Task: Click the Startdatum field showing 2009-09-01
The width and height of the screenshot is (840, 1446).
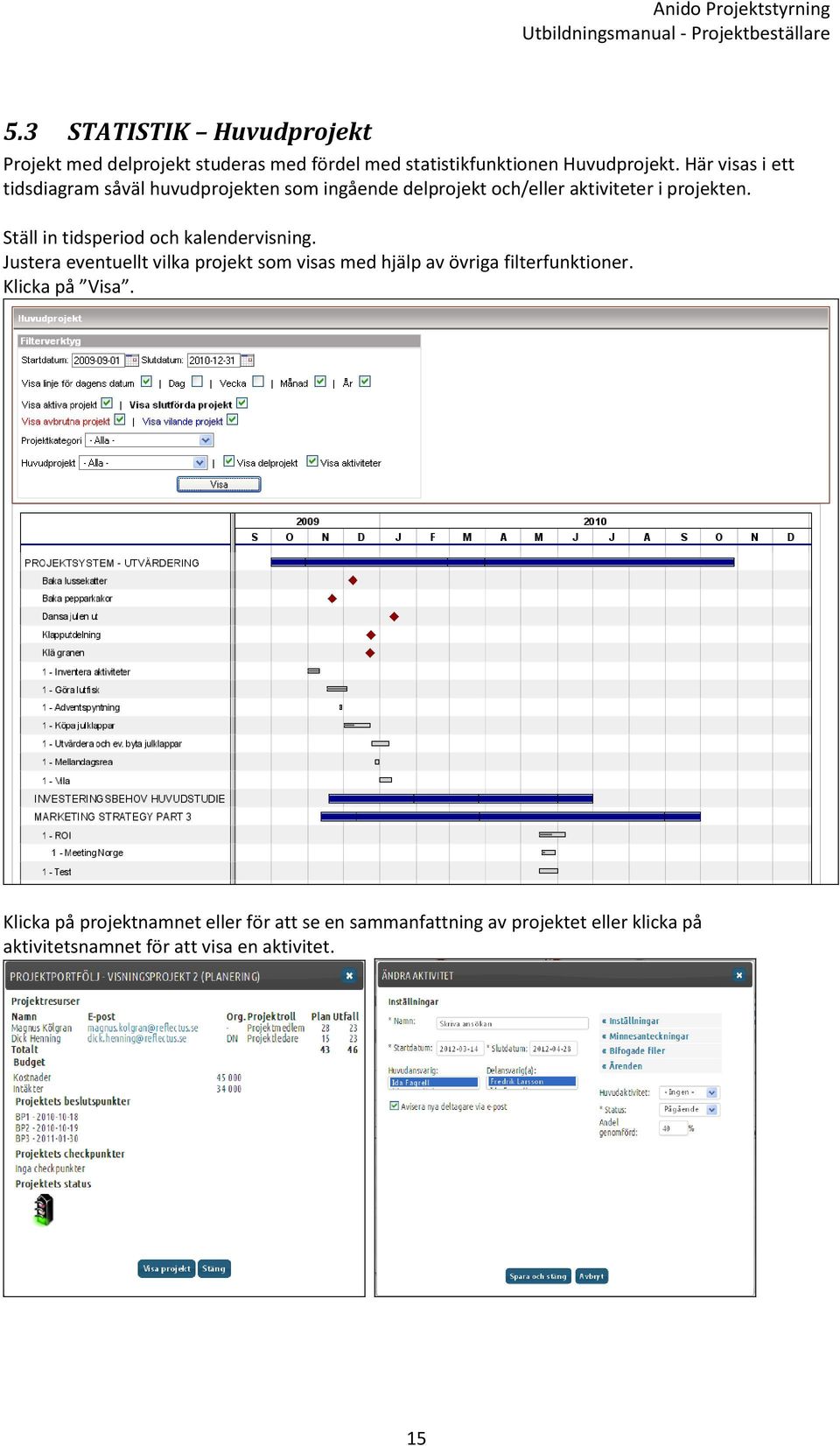Action: point(98,360)
